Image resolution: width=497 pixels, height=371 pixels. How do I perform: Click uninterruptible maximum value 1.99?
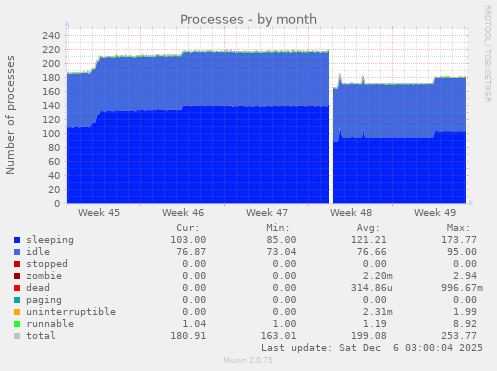tap(465, 312)
